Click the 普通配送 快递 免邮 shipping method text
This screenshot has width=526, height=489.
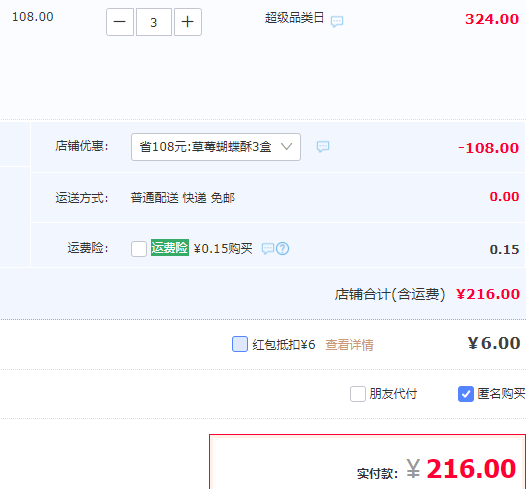(x=182, y=198)
